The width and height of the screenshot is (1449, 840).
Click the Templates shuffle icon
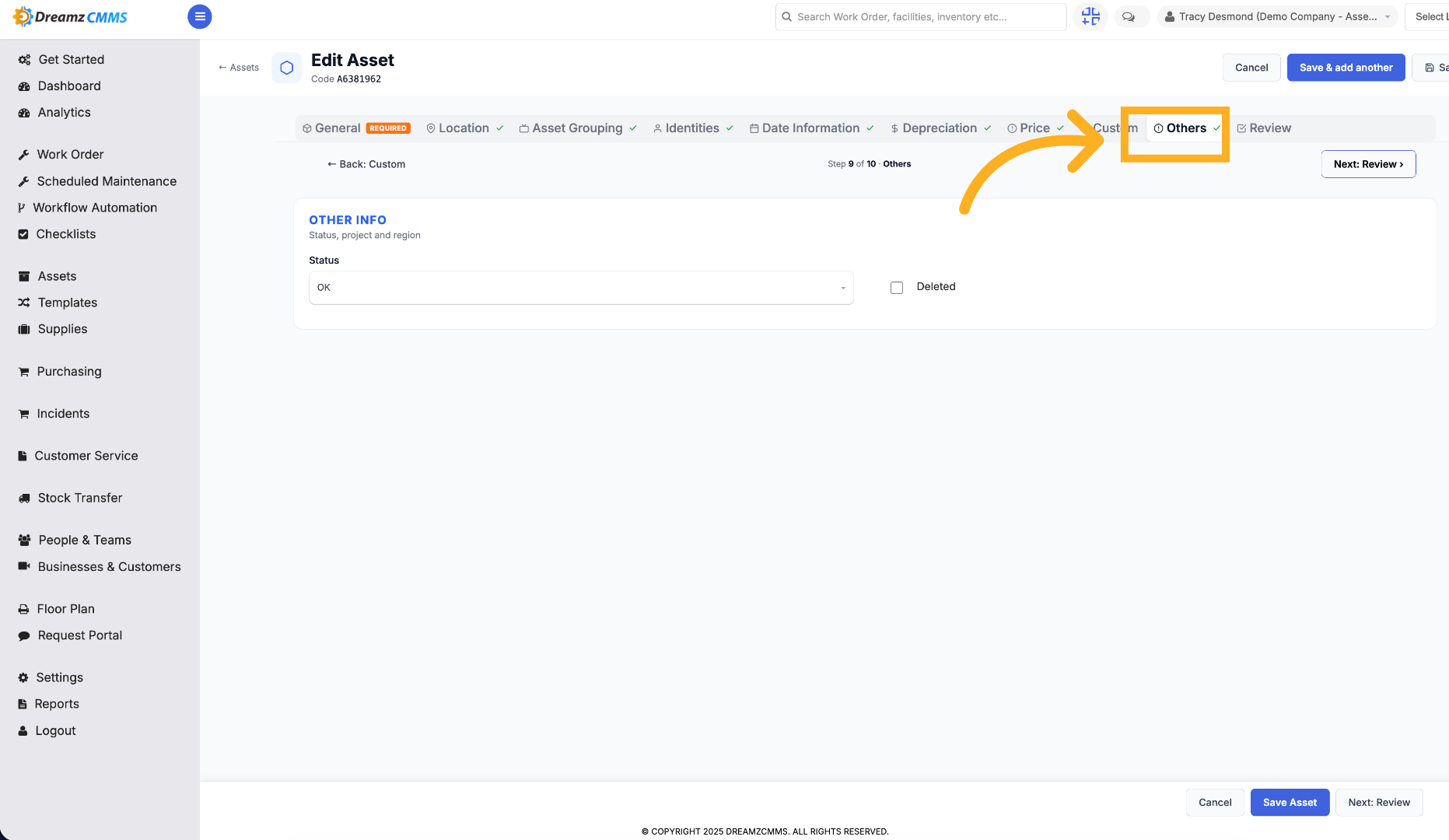click(x=24, y=303)
